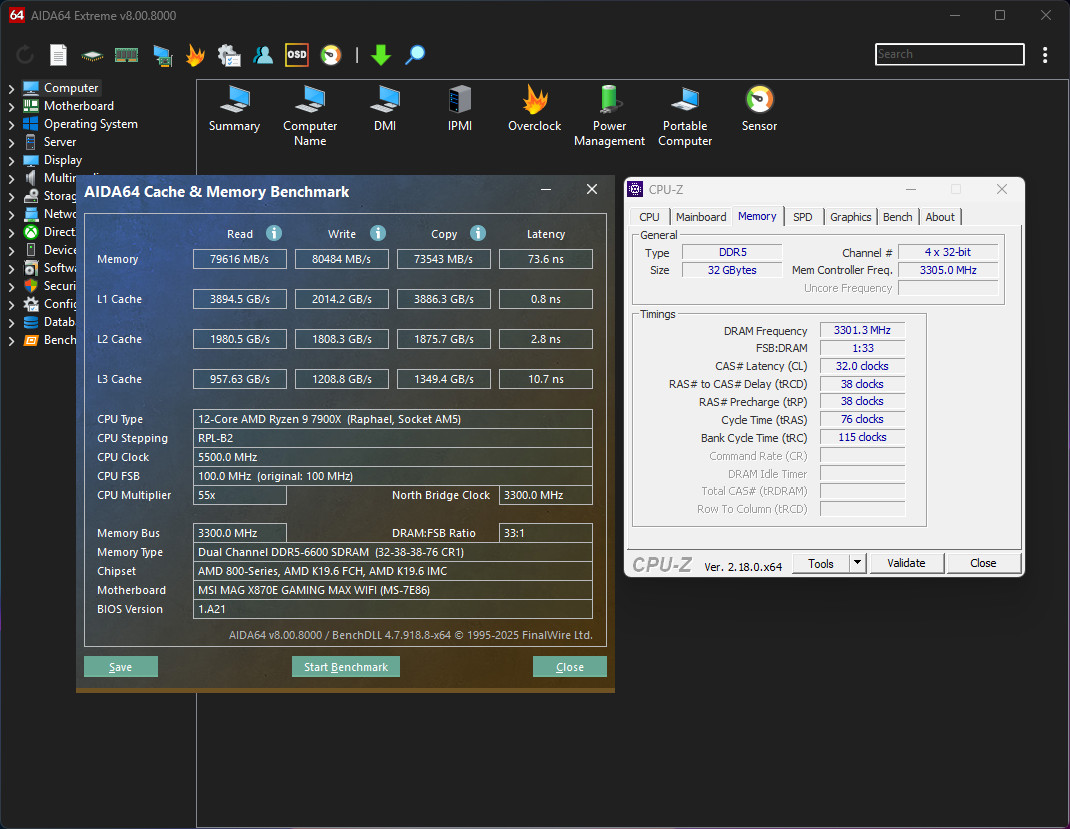Open the magnifier search toolbar icon
The width and height of the screenshot is (1070, 829).
point(415,55)
